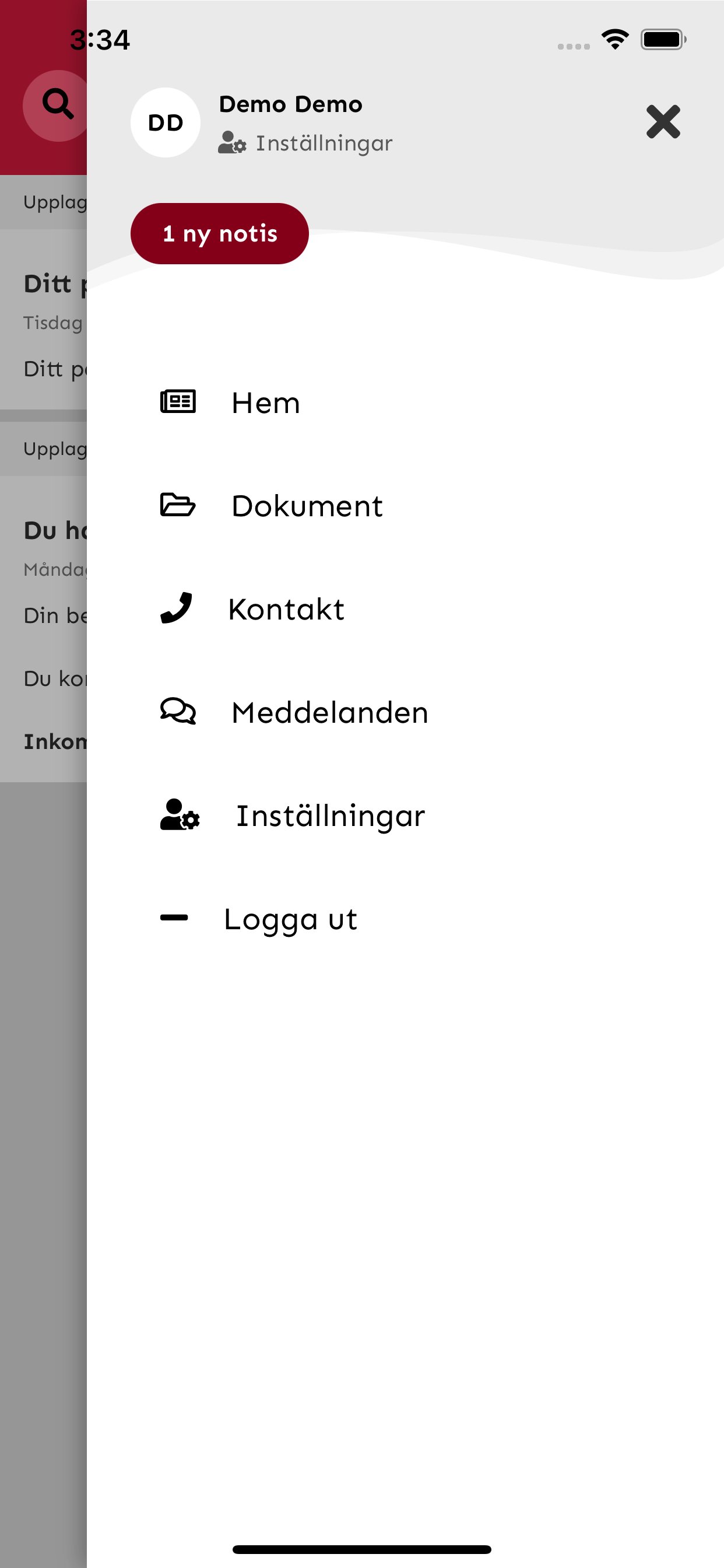Tap the search magnifier icon
This screenshot has width=724, height=1568.
[57, 104]
